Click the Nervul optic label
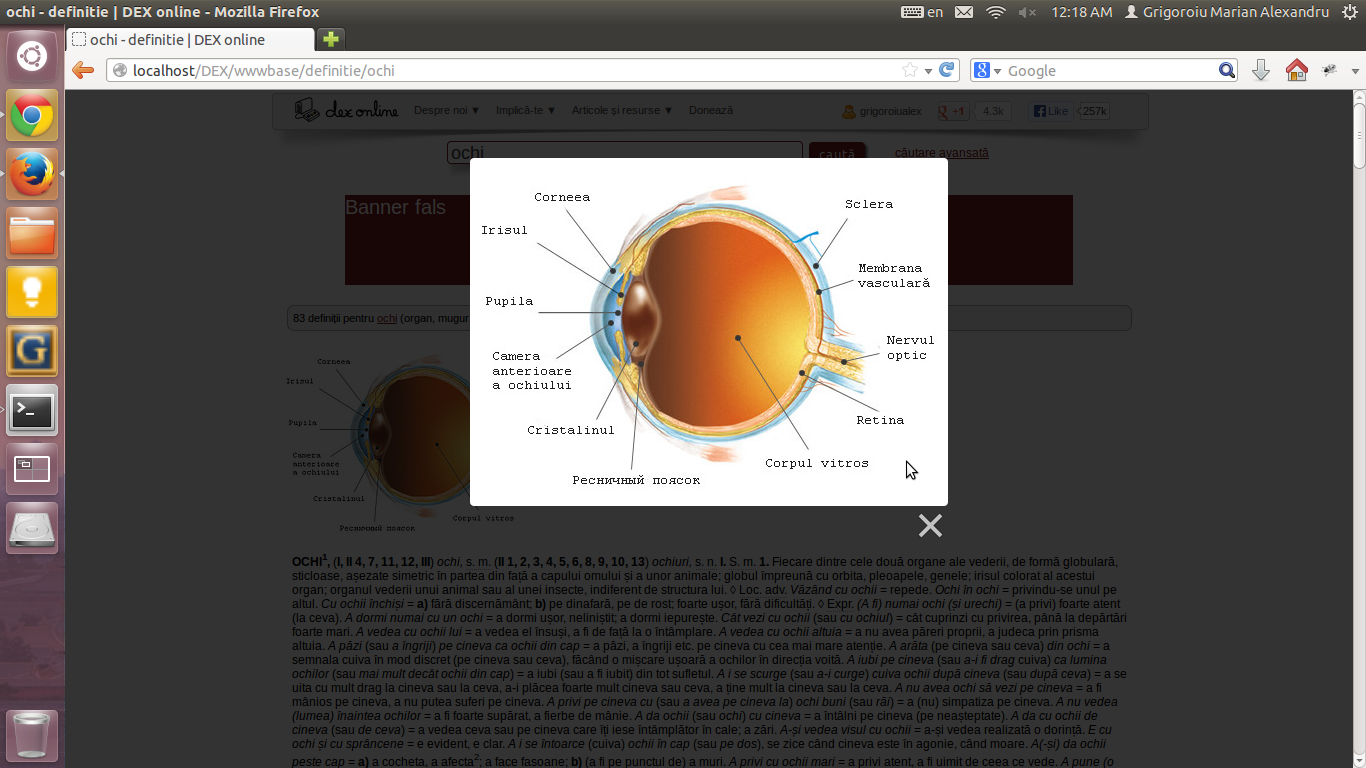Screen dimensions: 1366x768 [910, 347]
